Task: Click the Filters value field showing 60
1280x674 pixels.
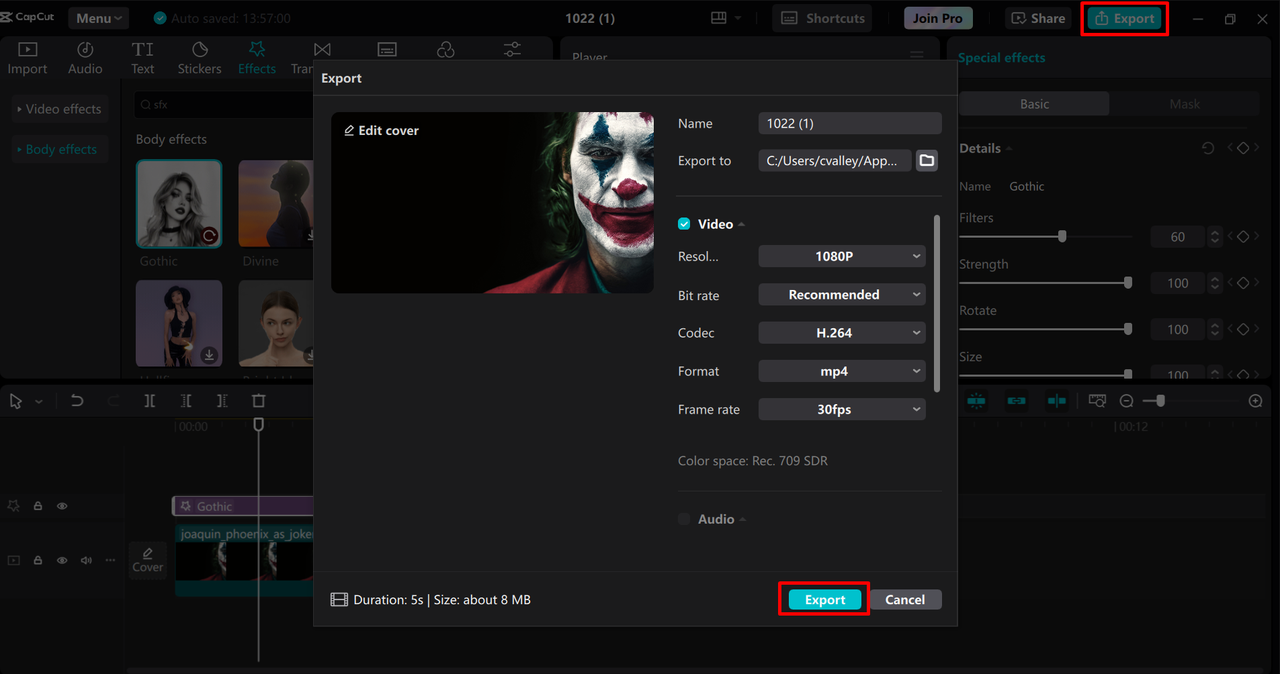Action: (x=1178, y=237)
